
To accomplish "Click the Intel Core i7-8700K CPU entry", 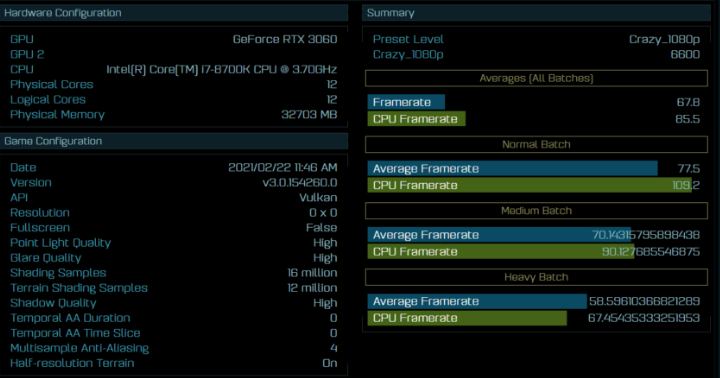I will (x=222, y=70).
